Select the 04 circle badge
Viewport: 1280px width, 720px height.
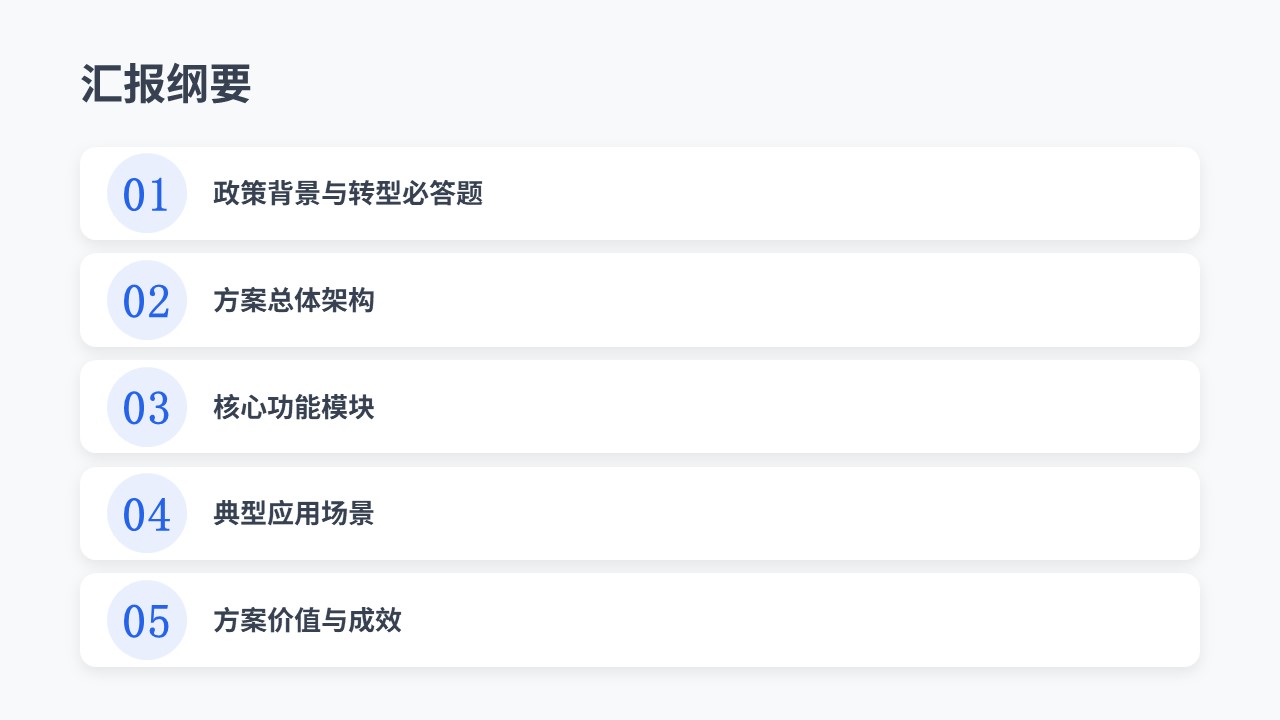[x=147, y=514]
